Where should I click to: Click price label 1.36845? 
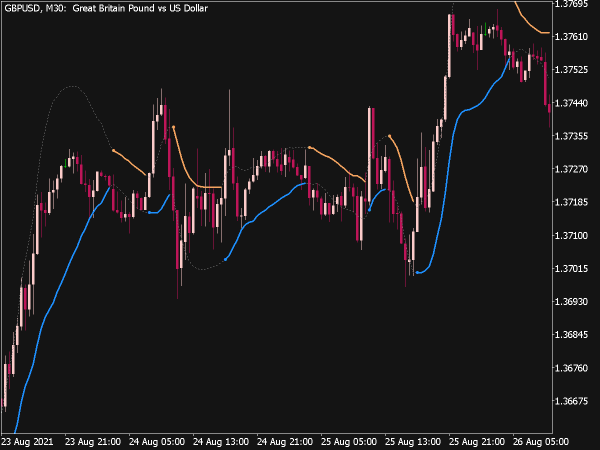pyautogui.click(x=571, y=335)
